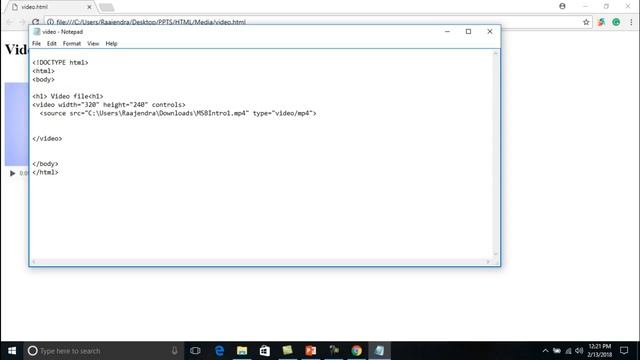Click the 'Type here to search' box

[x=102, y=351]
